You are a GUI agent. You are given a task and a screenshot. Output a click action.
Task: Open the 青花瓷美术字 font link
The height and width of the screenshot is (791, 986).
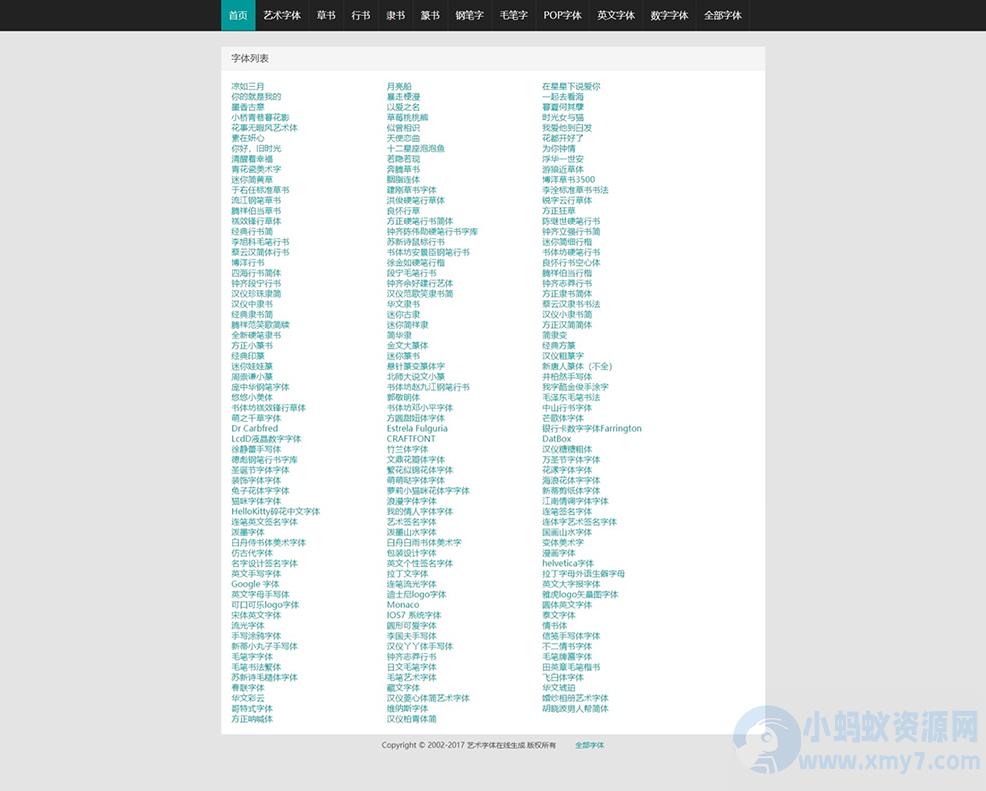click(256, 169)
